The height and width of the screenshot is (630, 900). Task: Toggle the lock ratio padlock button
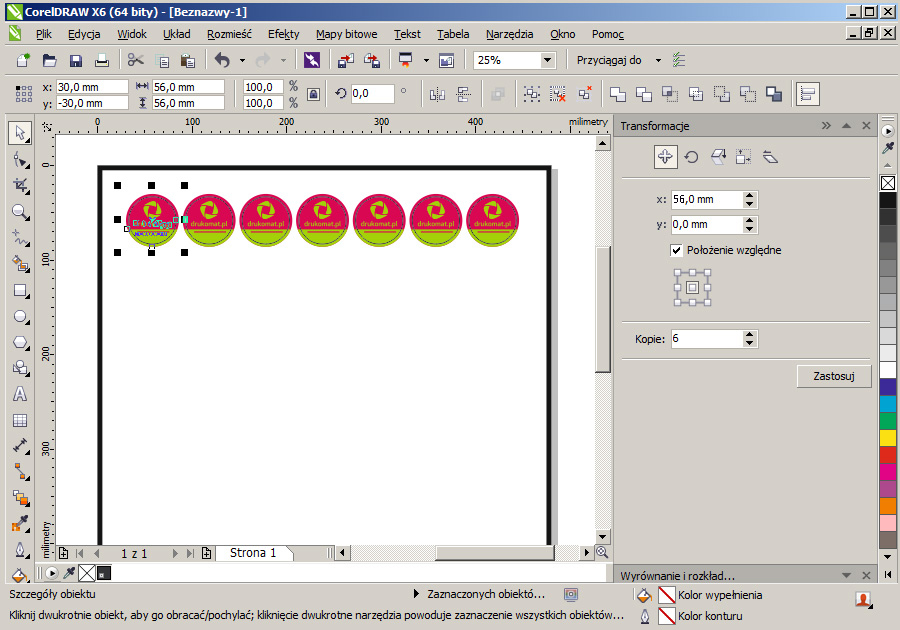313,94
